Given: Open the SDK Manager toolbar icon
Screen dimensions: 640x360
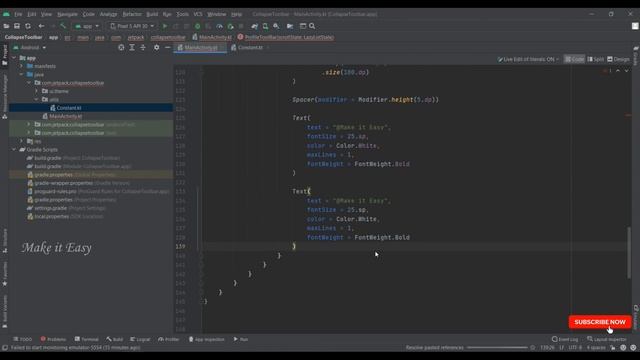Looking at the screenshot, I should pos(276,26).
